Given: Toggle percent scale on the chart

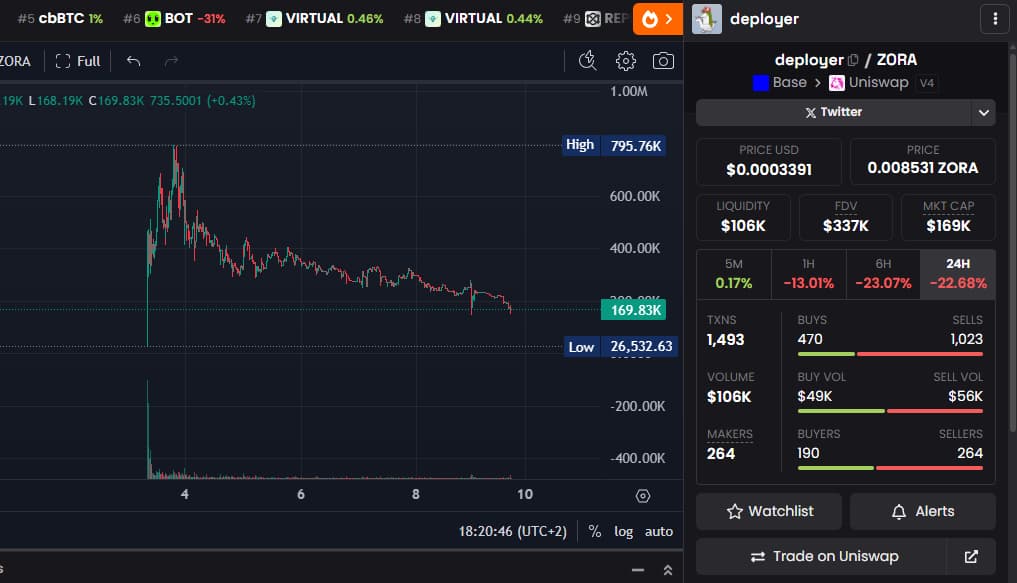Looking at the screenshot, I should click(595, 531).
